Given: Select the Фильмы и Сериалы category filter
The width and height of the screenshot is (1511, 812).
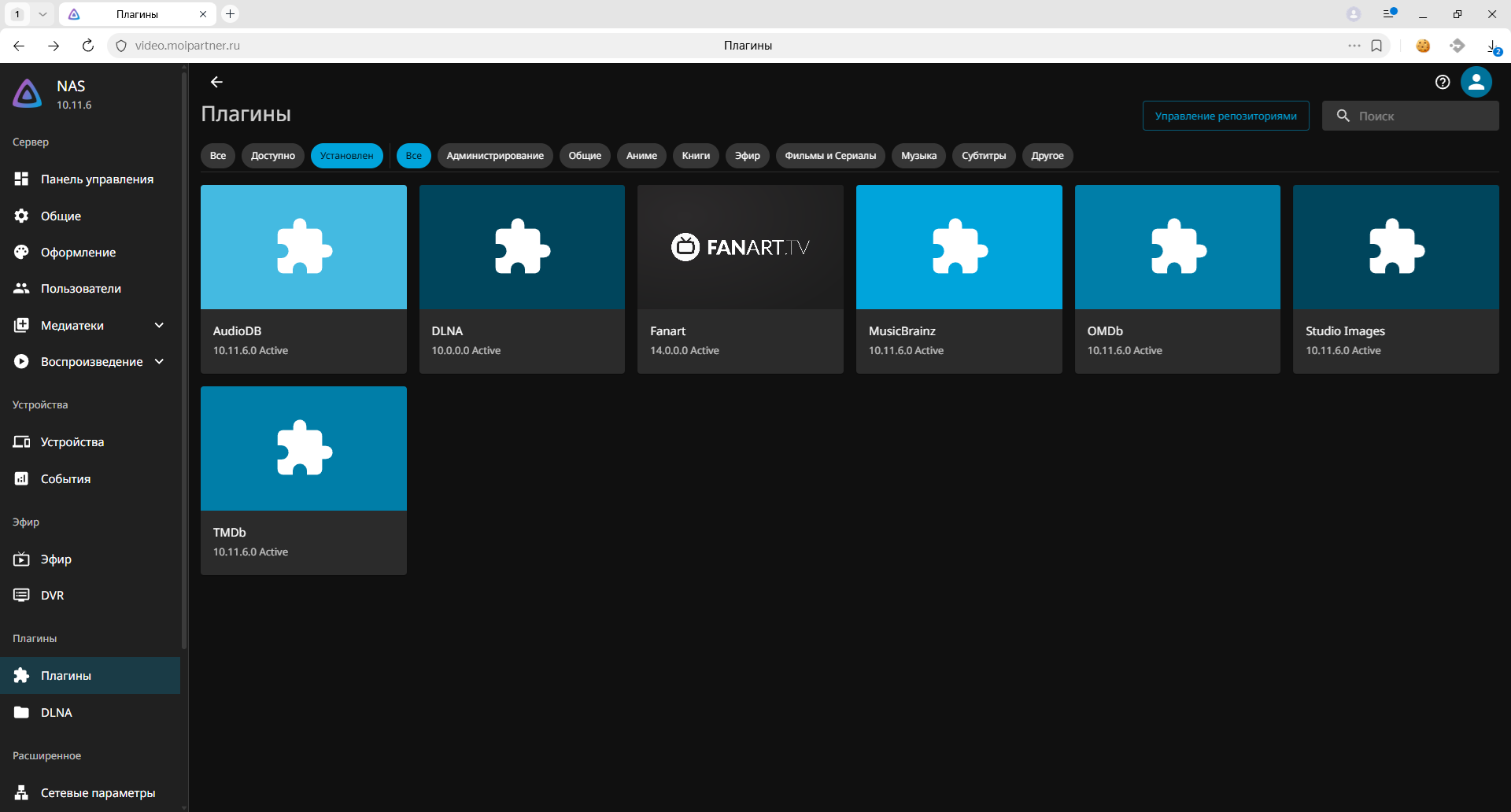Looking at the screenshot, I should [x=829, y=156].
